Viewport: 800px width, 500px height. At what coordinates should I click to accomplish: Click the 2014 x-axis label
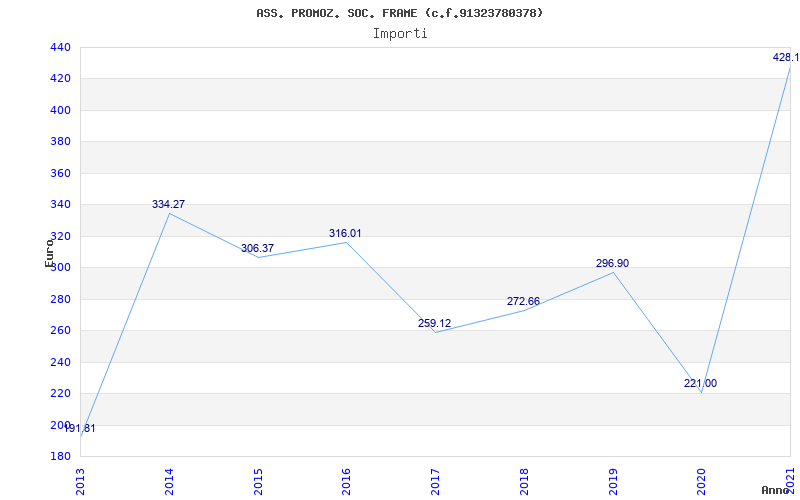pos(169,482)
